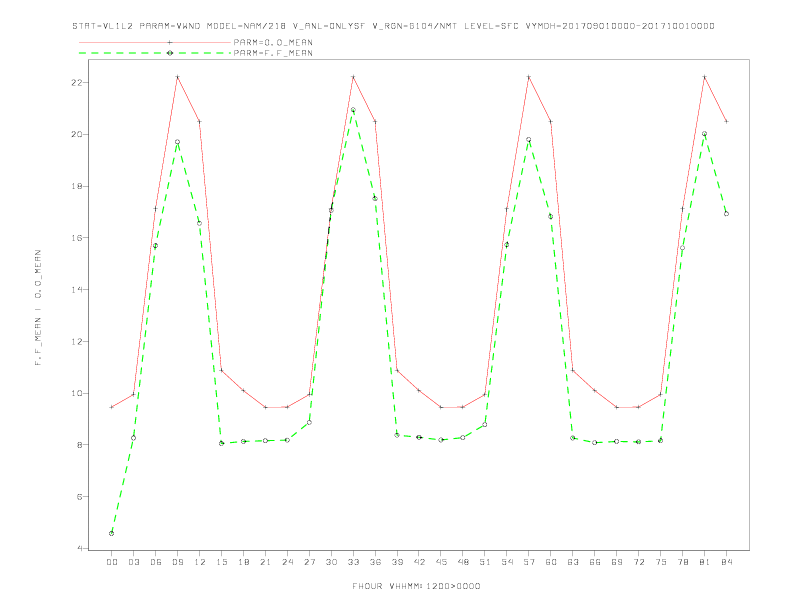792x612 pixels.
Task: Click the red peak marker at hour 09
Action: 177,77
